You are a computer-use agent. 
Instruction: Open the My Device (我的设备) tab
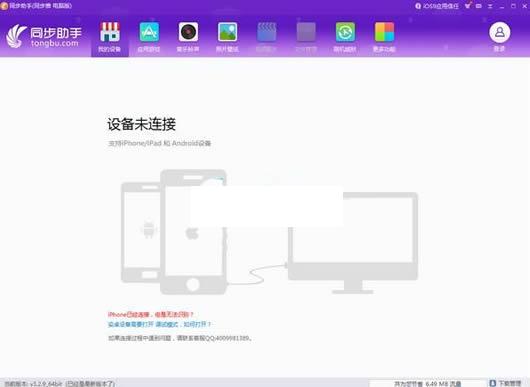pos(110,37)
